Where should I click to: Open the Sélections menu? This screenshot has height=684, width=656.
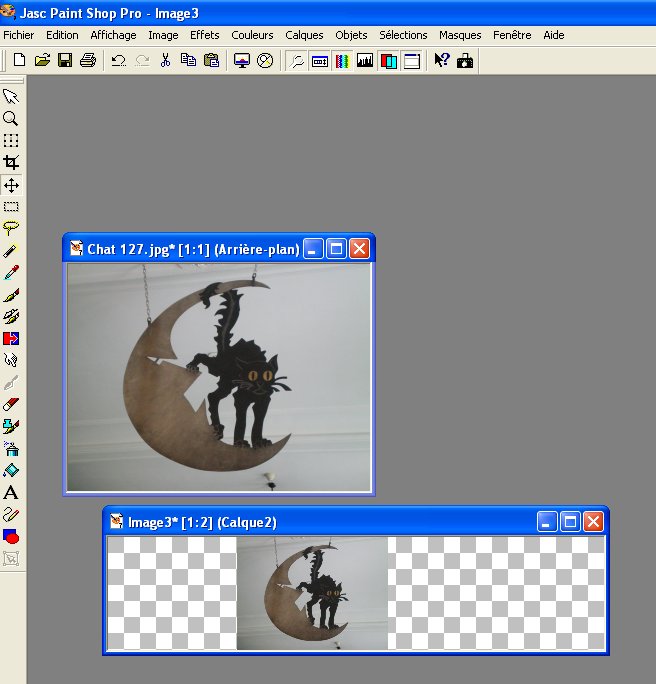[403, 35]
